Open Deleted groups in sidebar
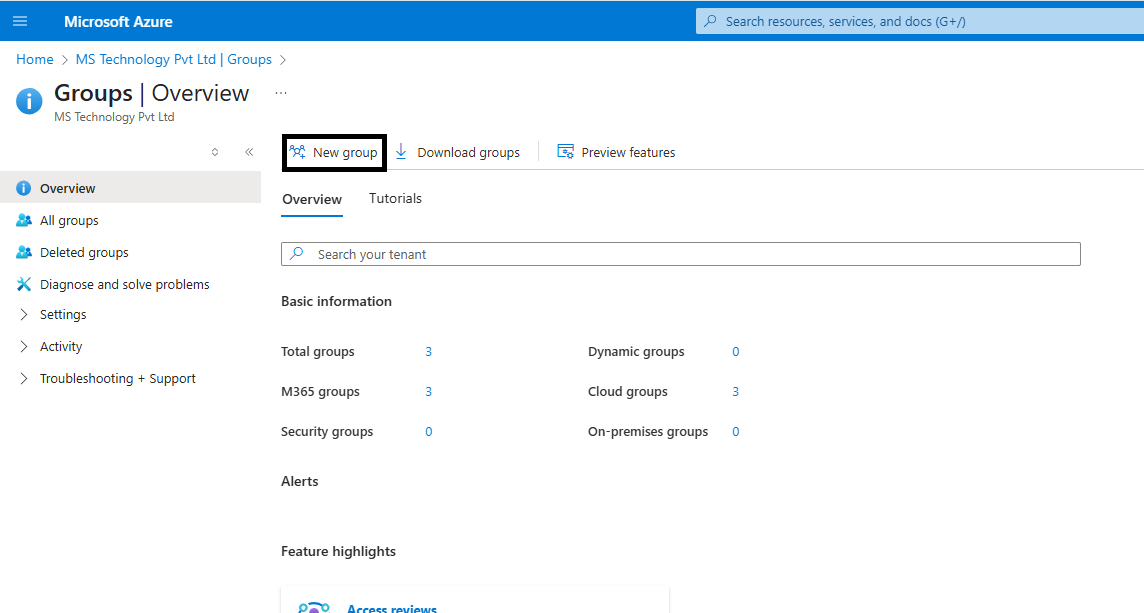The width and height of the screenshot is (1144, 613). point(84,252)
